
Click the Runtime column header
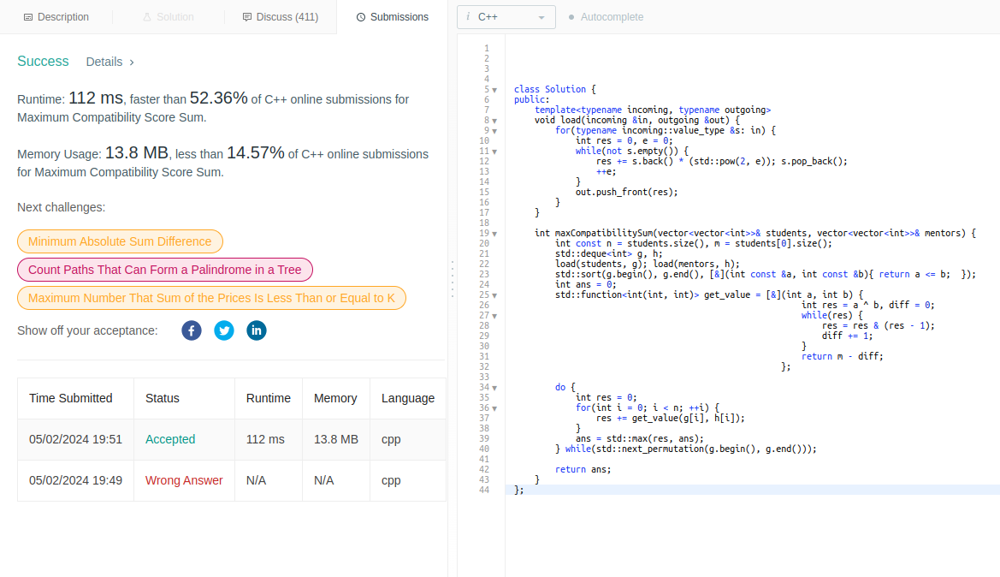pyautogui.click(x=268, y=398)
